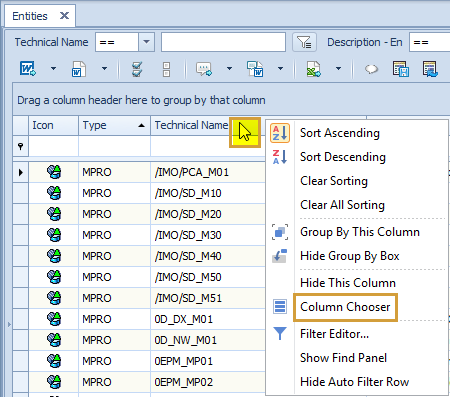Open dropdown arrow beside diagram Word icon
The height and width of the screenshot is (397, 450).
[x=280, y=69]
